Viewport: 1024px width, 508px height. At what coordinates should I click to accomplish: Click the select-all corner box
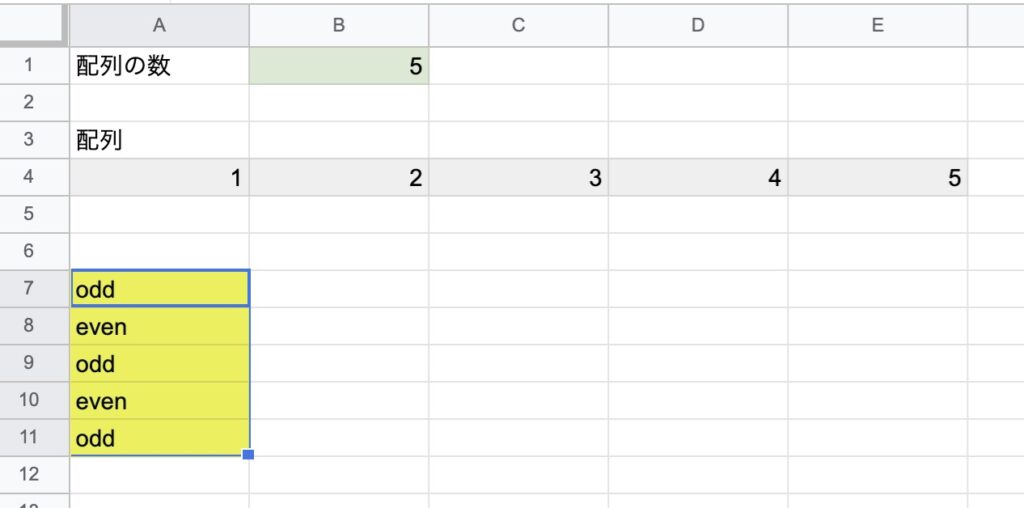point(34,25)
